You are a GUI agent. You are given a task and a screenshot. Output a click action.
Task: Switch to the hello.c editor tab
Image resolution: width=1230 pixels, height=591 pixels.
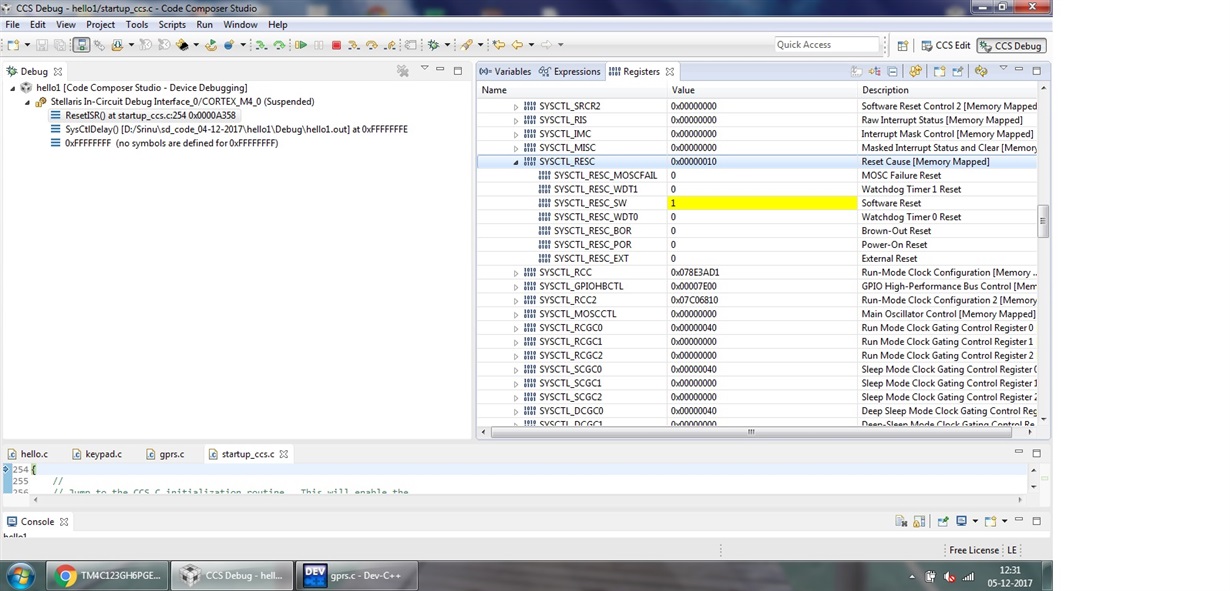(x=28, y=454)
